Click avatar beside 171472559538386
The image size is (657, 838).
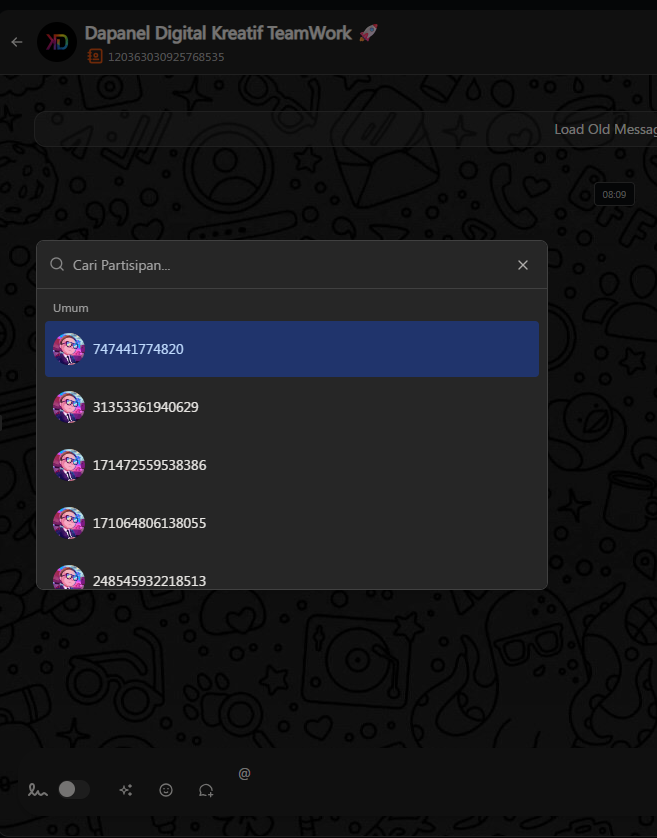pos(69,465)
